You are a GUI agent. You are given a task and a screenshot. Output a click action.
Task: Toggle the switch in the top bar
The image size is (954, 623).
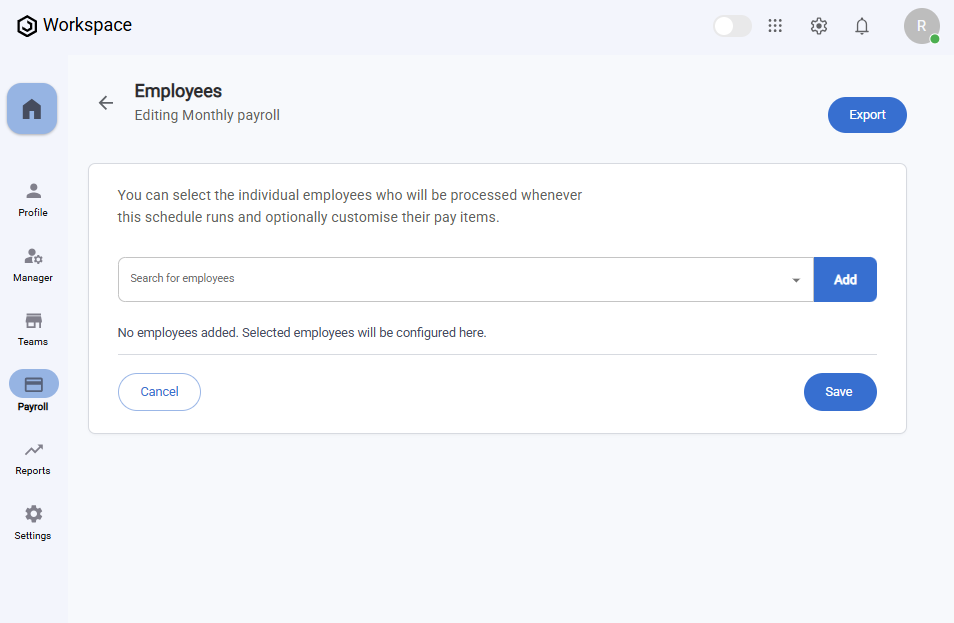click(x=732, y=26)
